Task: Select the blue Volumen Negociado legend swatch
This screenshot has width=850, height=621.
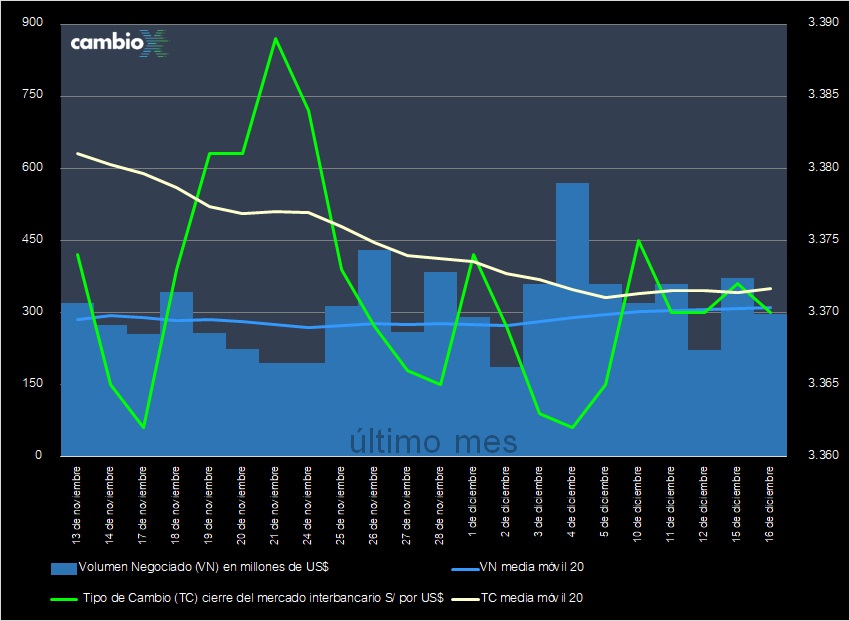Action: point(63,568)
